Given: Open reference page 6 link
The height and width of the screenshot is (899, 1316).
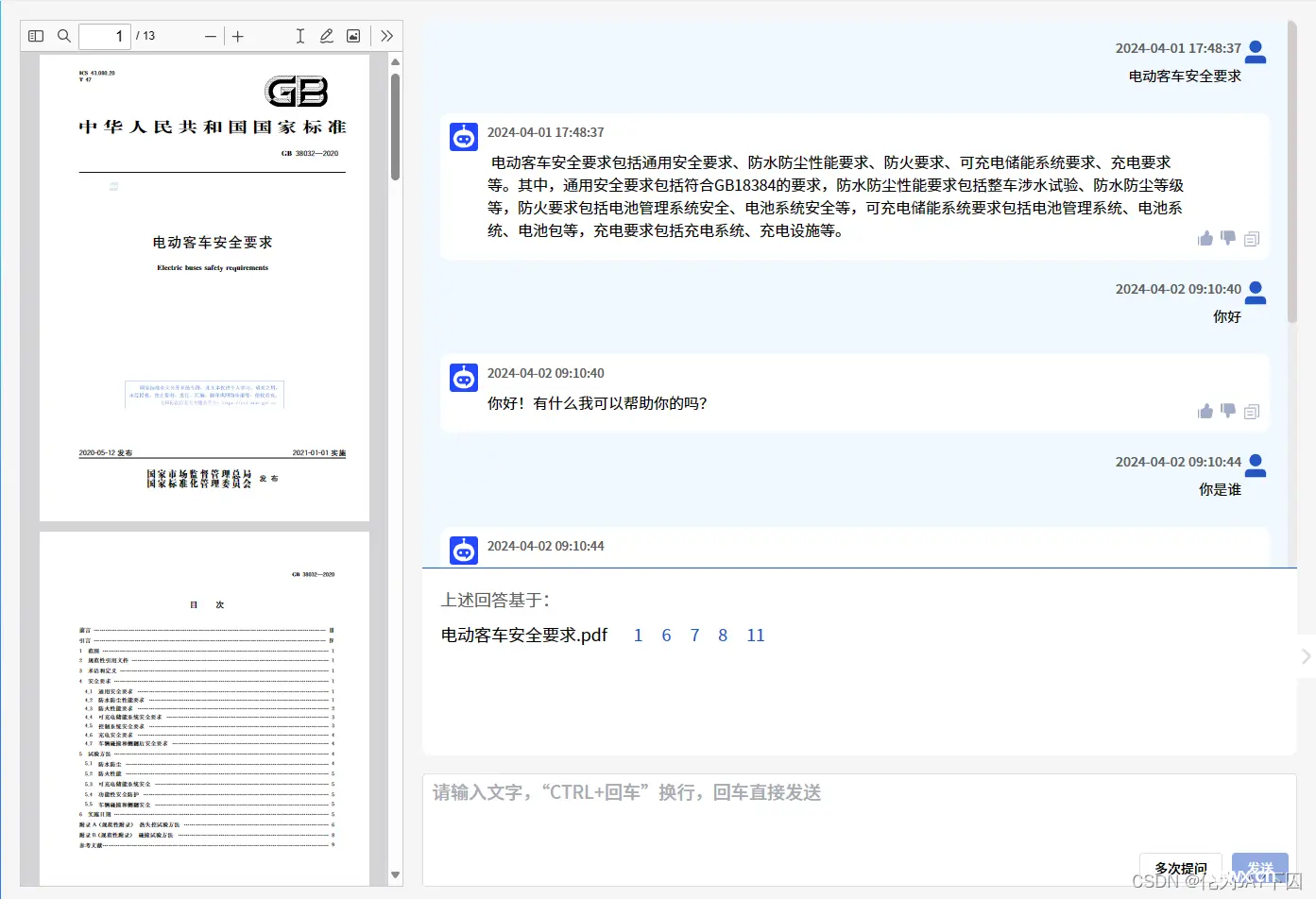Looking at the screenshot, I should (x=666, y=636).
